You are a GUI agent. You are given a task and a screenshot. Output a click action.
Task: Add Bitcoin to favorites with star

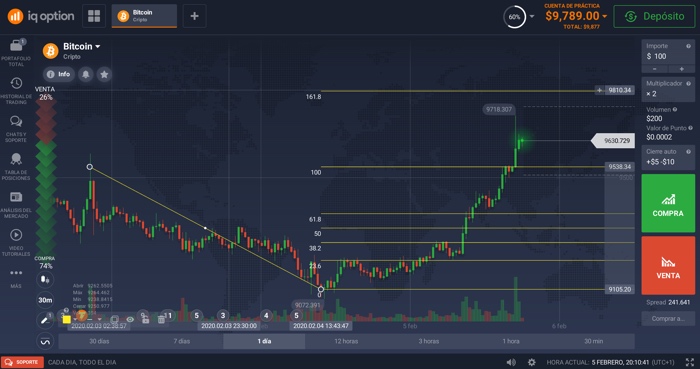point(104,74)
